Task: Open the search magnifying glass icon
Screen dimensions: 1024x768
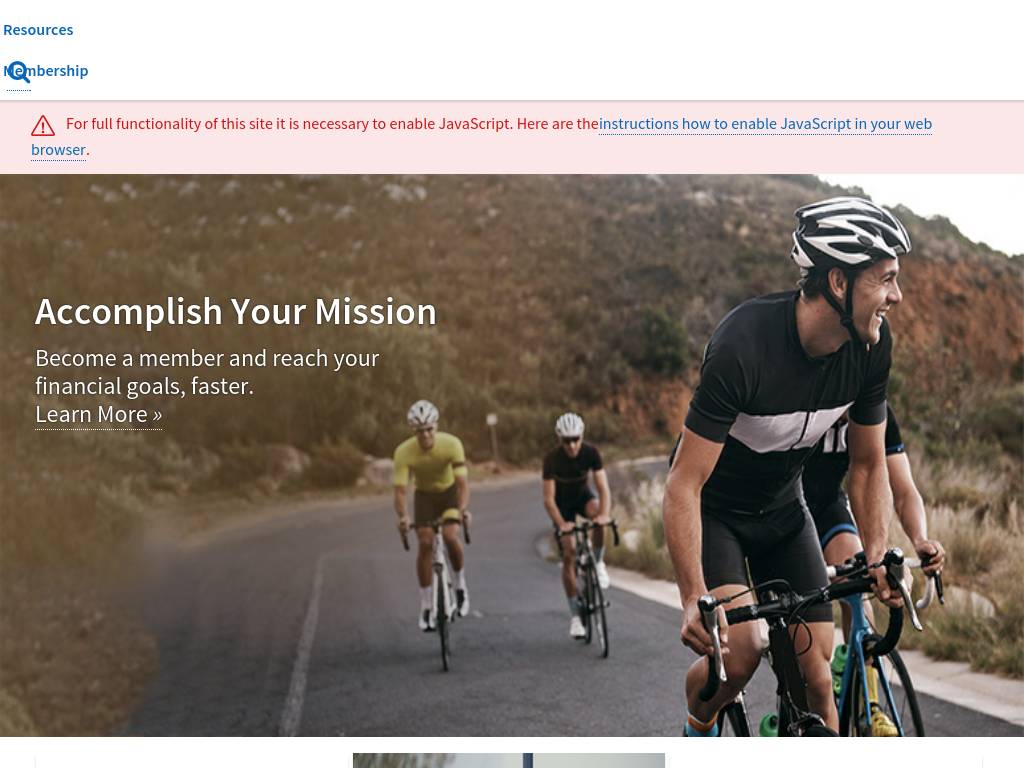Action: coord(18,71)
